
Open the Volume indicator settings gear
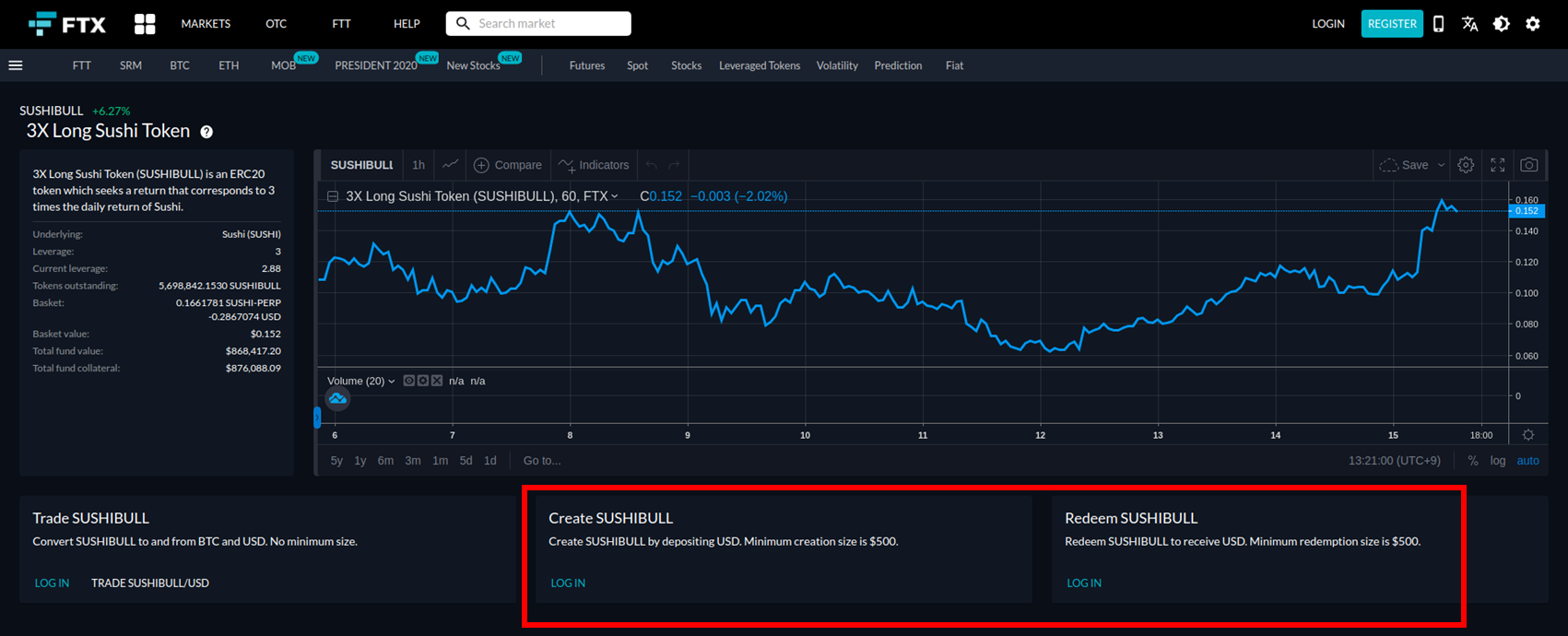pos(422,381)
